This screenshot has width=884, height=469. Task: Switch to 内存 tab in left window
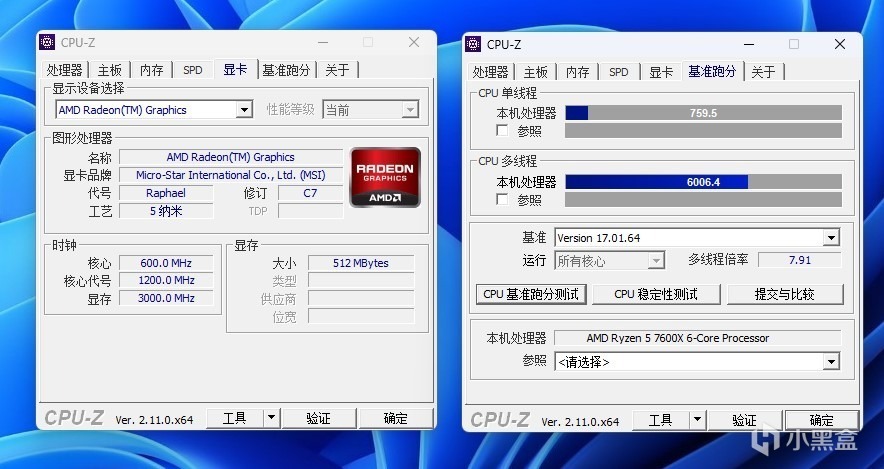[151, 70]
